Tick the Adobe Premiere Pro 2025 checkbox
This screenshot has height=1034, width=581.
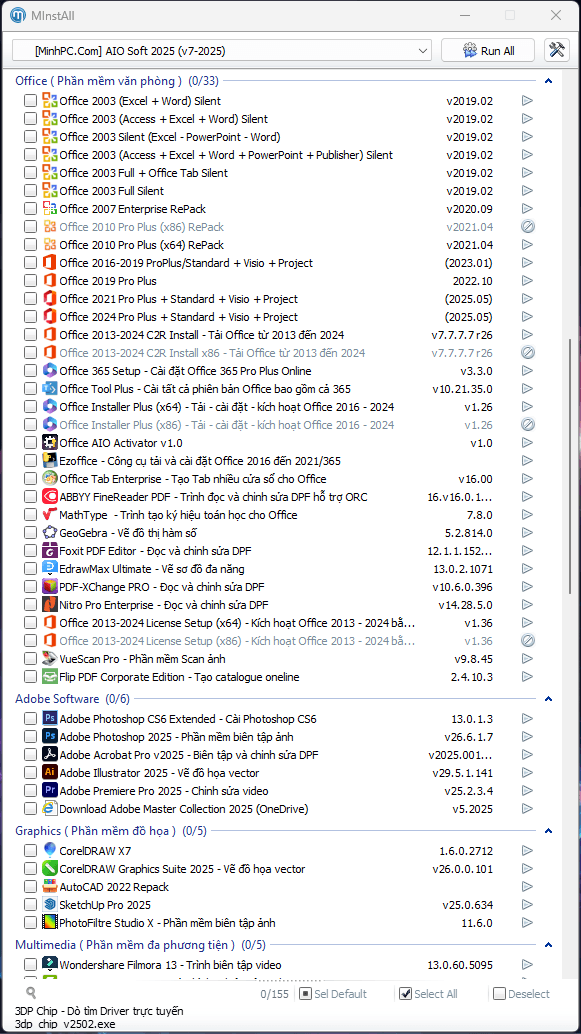[x=30, y=791]
